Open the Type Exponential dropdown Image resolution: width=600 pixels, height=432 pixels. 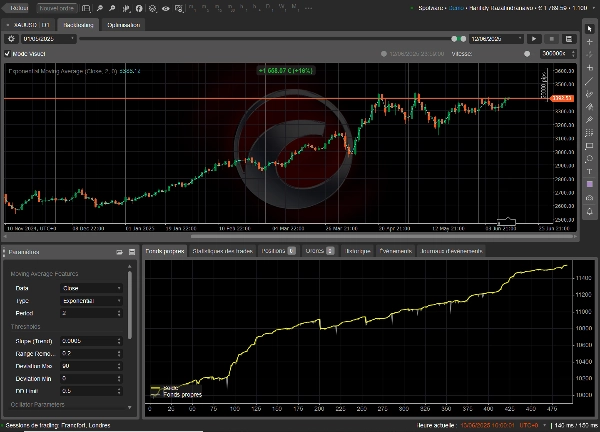coord(91,301)
